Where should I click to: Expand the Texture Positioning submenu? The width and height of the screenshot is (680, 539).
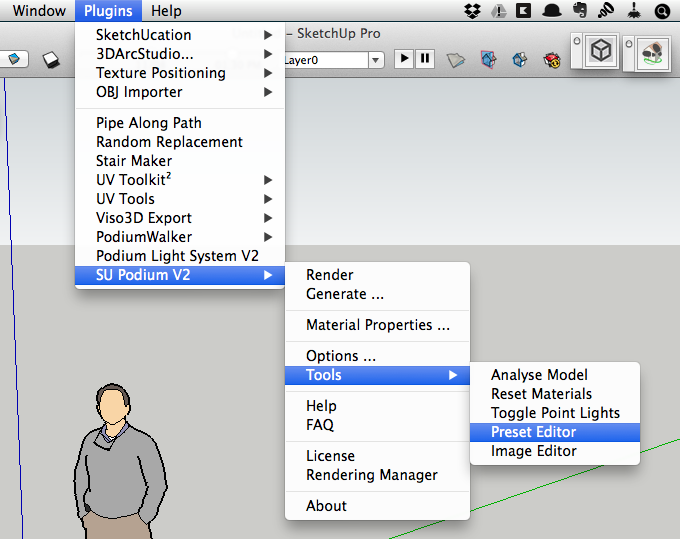point(180,73)
